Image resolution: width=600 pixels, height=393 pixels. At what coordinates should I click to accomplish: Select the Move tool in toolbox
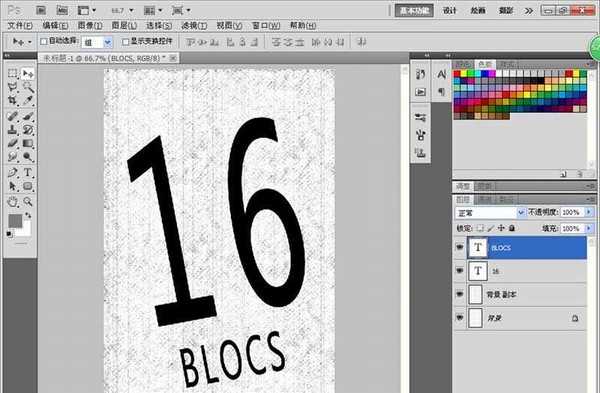28,73
